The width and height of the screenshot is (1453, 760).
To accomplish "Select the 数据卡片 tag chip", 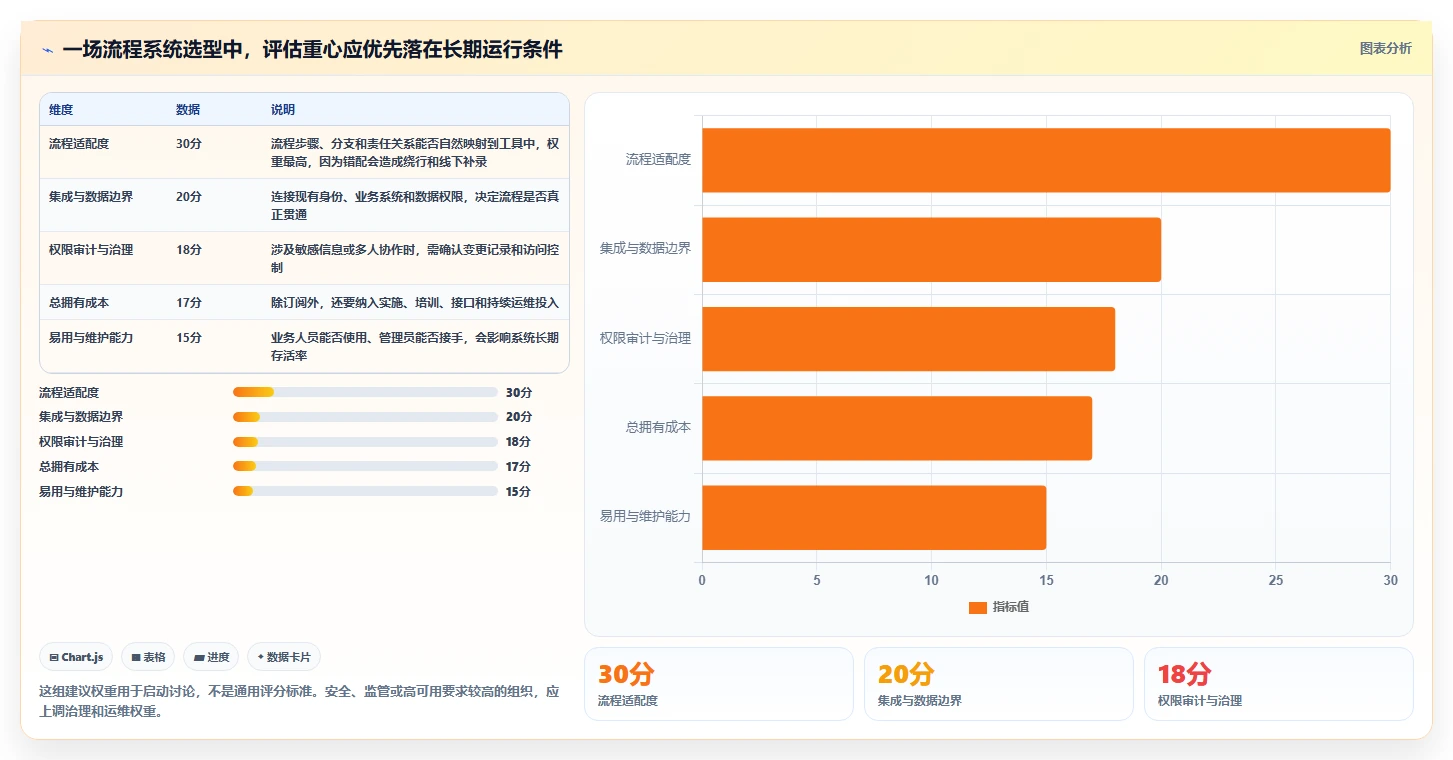I will pyautogui.click(x=284, y=657).
